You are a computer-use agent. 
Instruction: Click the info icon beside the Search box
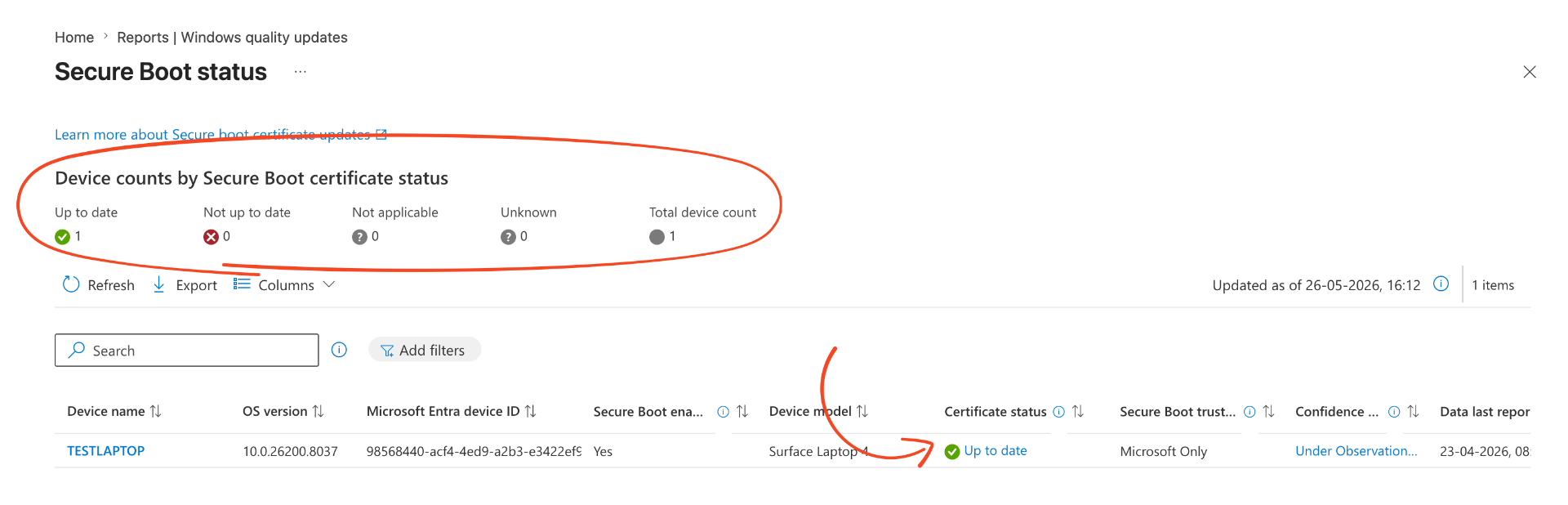339,350
